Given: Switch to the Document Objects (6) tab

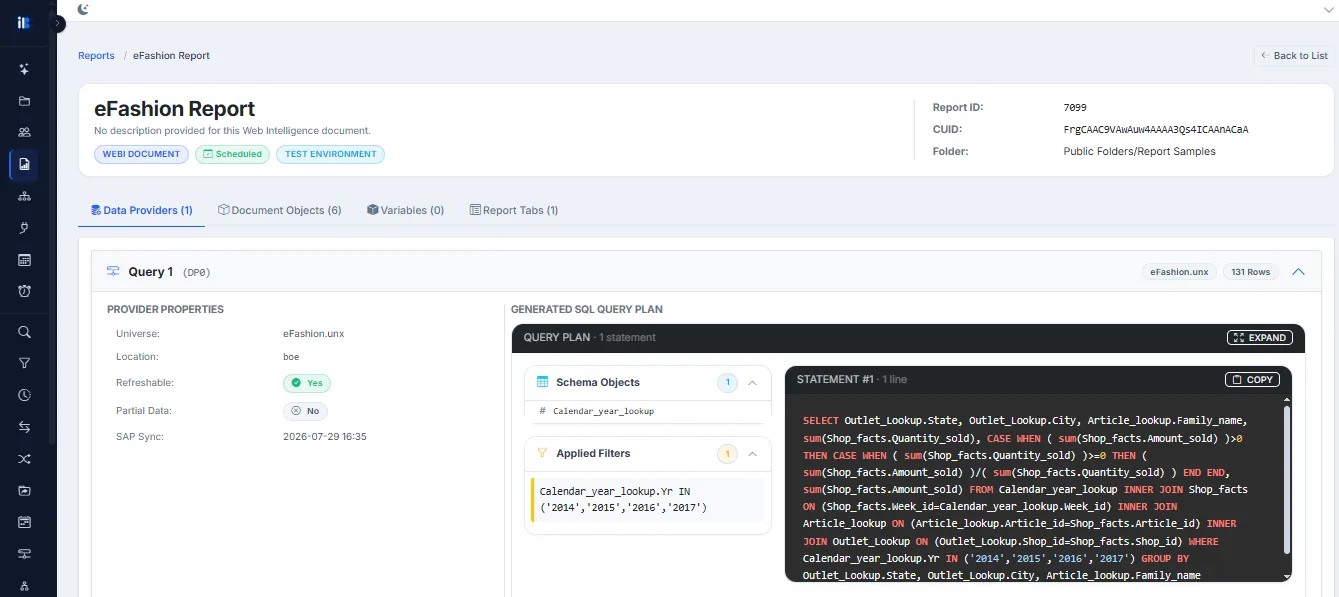Looking at the screenshot, I should [x=280, y=210].
